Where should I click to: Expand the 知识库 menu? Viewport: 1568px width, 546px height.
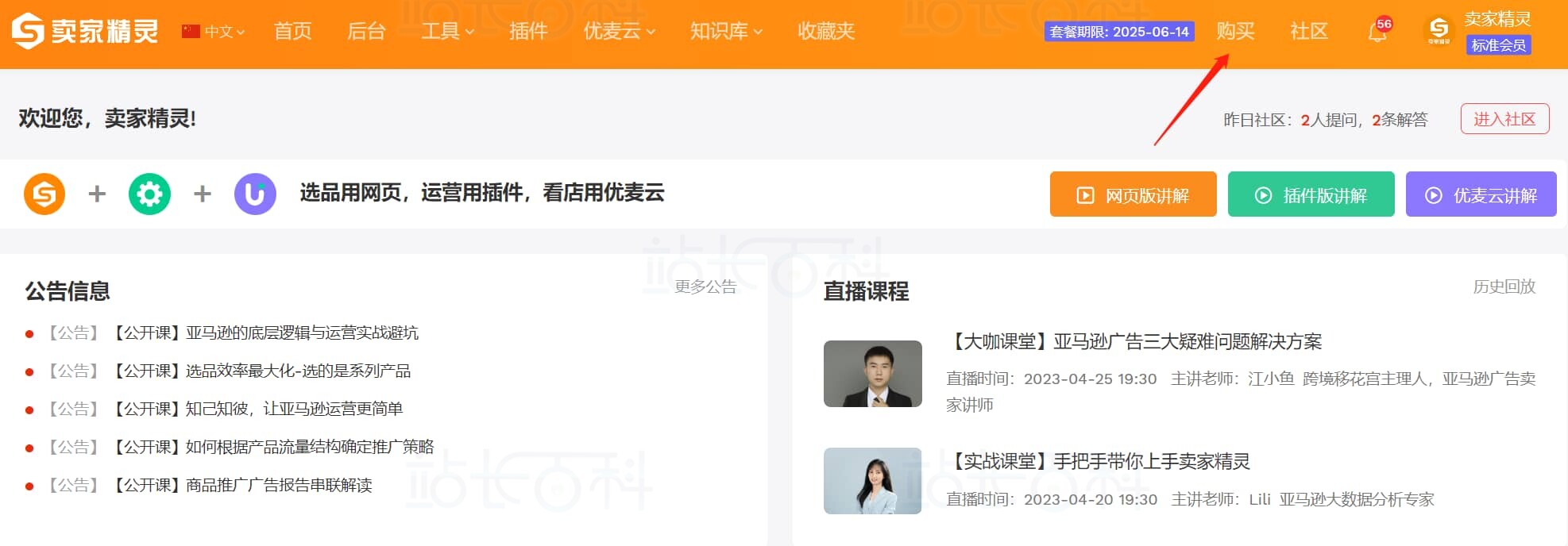727,31
